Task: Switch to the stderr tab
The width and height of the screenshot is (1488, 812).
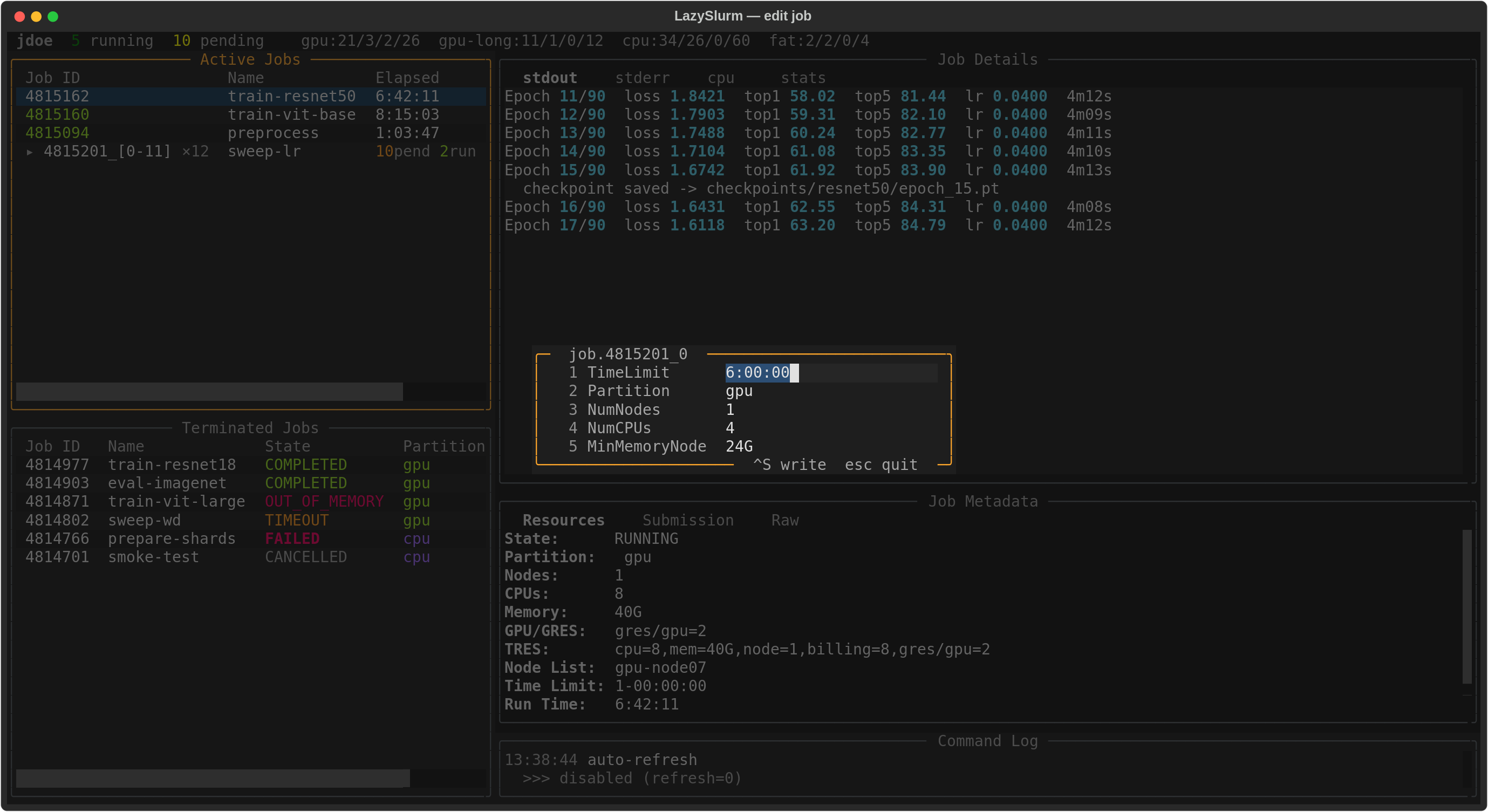Action: click(641, 78)
